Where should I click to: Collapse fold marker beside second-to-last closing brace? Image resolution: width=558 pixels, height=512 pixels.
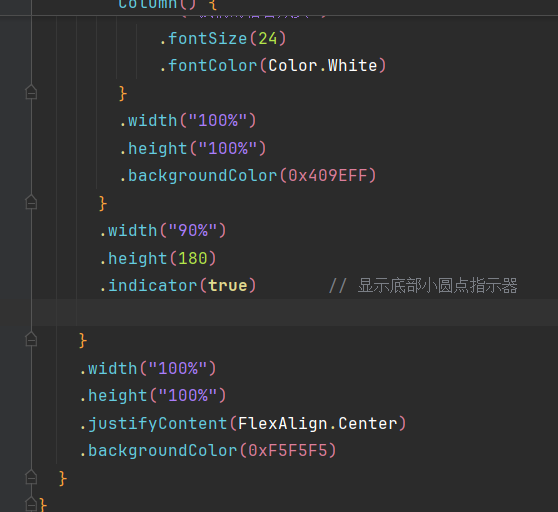point(31,477)
